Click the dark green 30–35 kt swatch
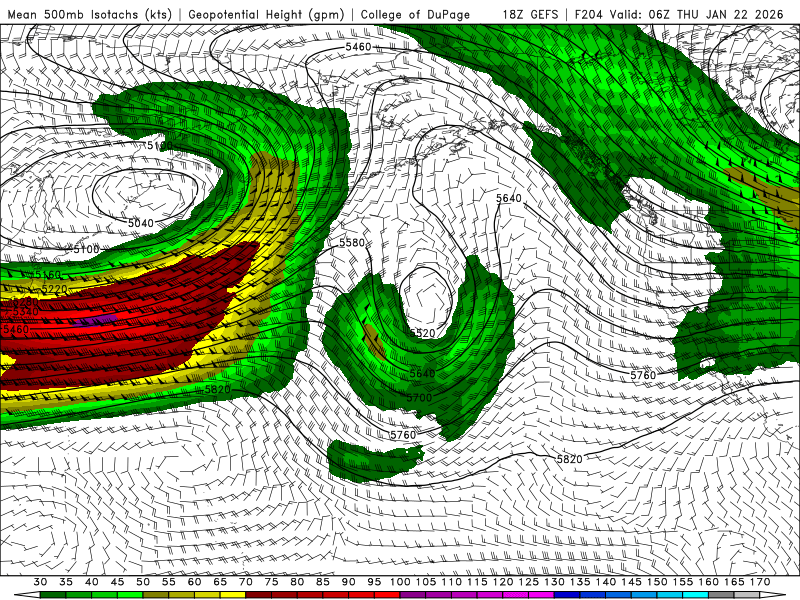The image size is (800, 600). 53,595
